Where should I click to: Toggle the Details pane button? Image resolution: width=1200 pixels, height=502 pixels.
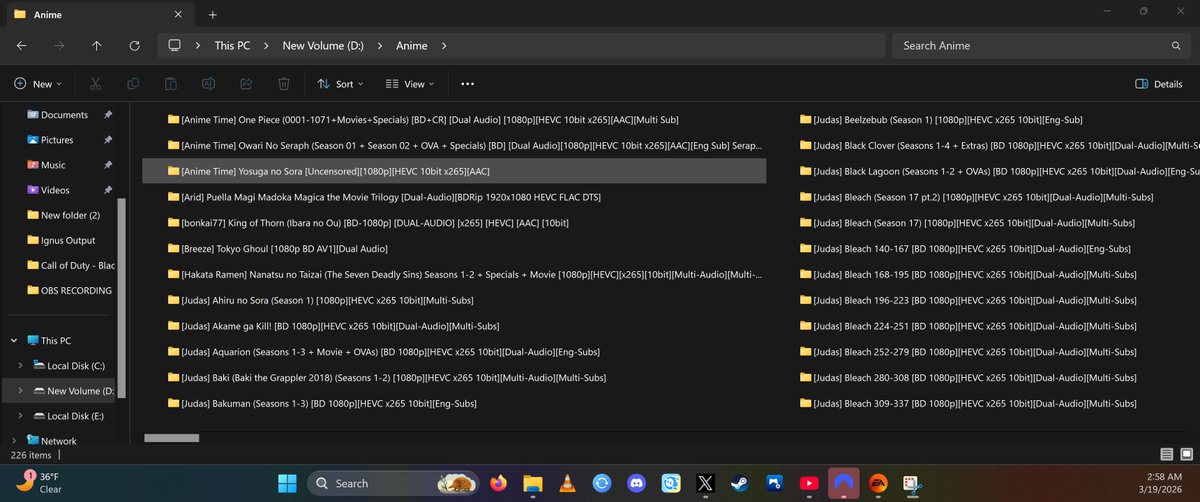click(1159, 85)
